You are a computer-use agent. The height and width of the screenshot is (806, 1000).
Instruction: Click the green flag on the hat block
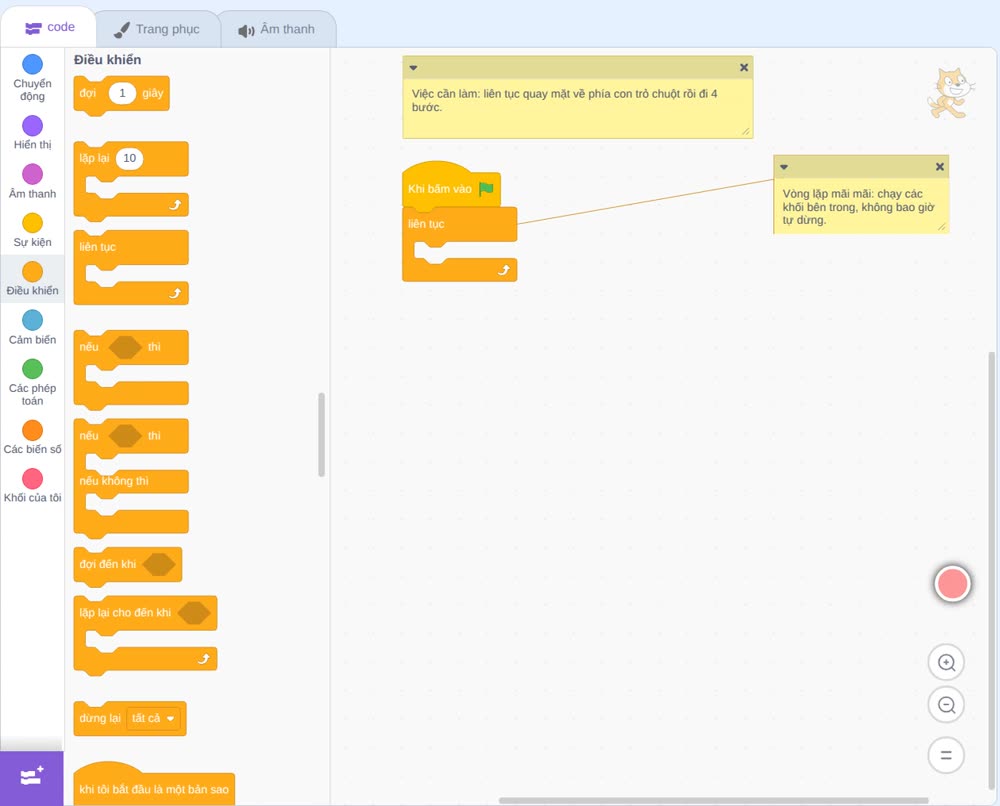pyautogui.click(x=487, y=189)
